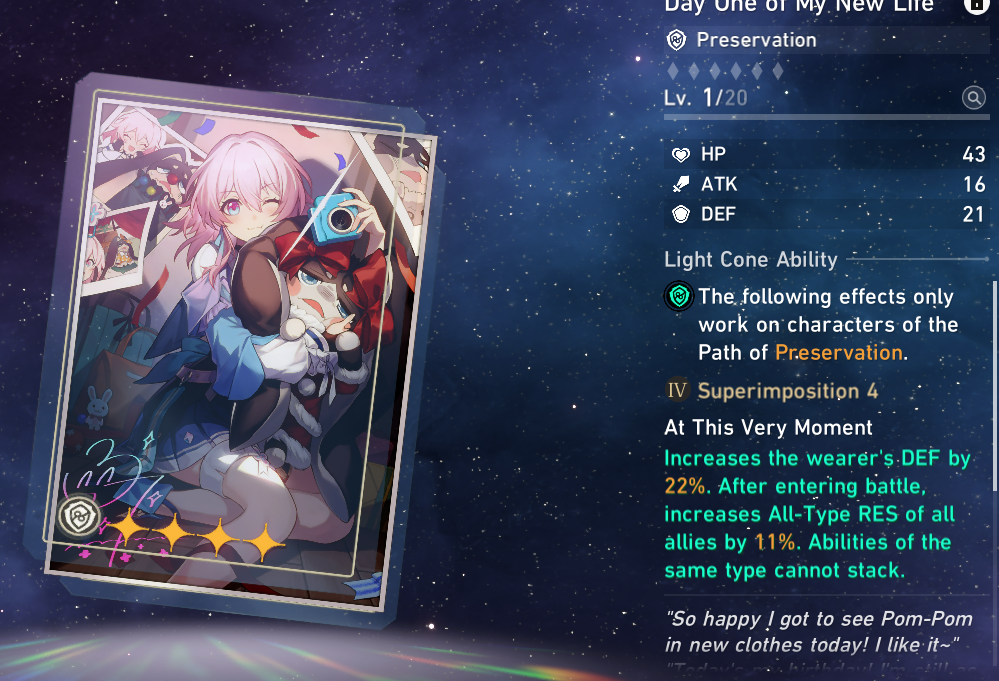The height and width of the screenshot is (681, 999).
Task: Click the HP heart icon
Action: 681,154
